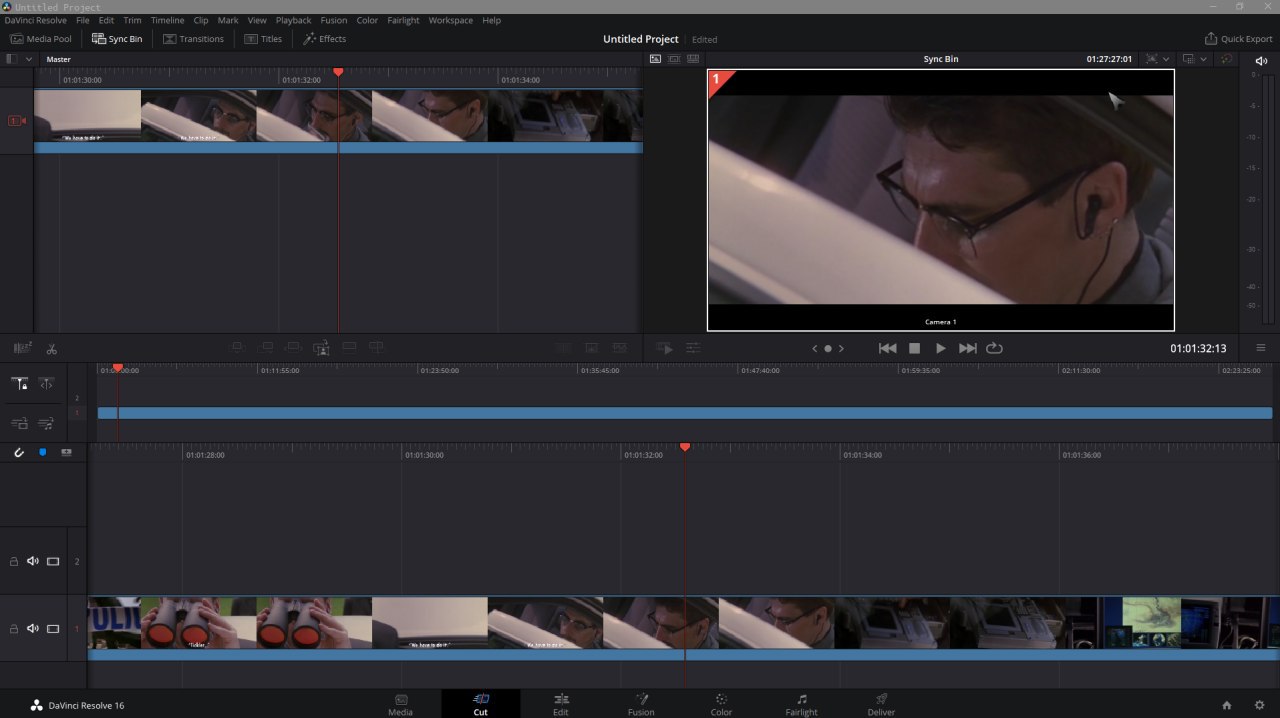1280x718 pixels.
Task: Open the Transitions panel
Action: [x=193, y=39]
